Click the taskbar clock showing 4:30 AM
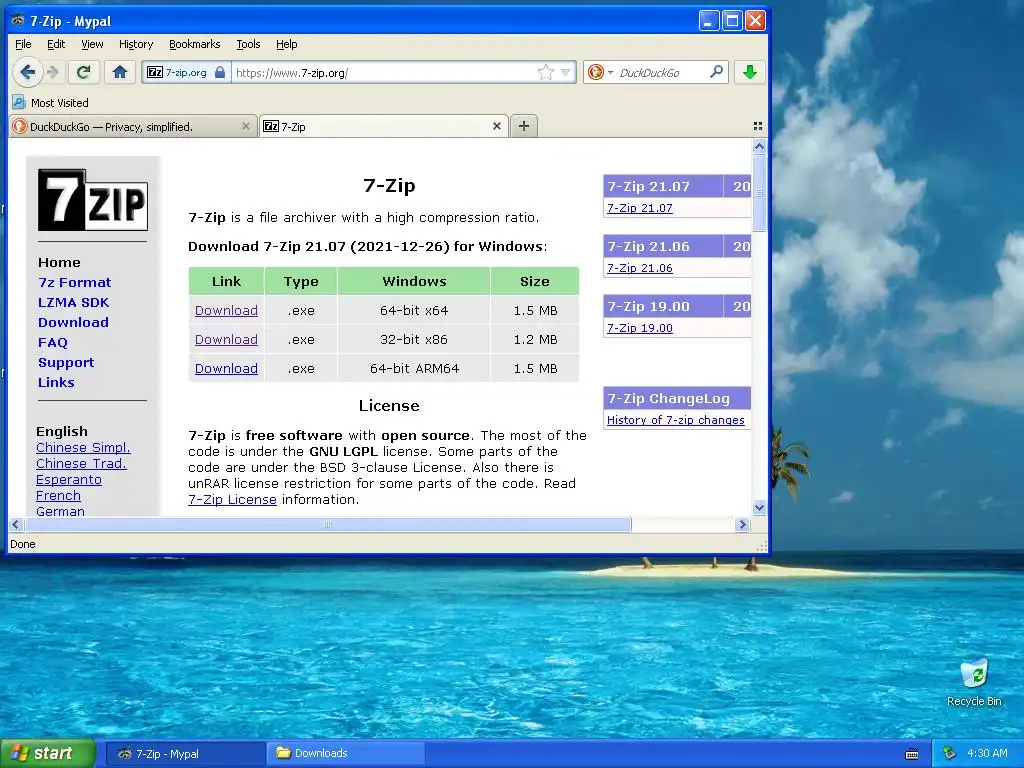Viewport: 1024px width, 768px height. click(x=987, y=753)
